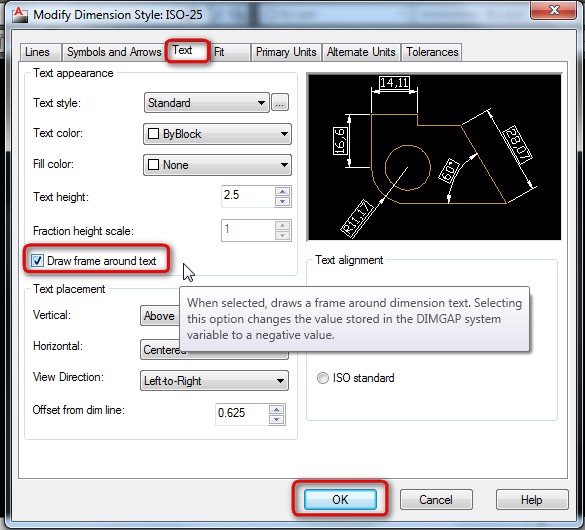The image size is (585, 530).
Task: Confirm changes with the OK button
Action: [x=340, y=499]
